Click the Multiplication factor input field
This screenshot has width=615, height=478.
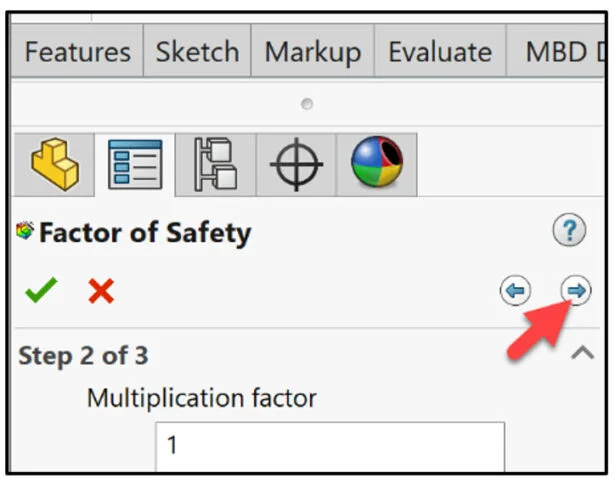click(329, 444)
